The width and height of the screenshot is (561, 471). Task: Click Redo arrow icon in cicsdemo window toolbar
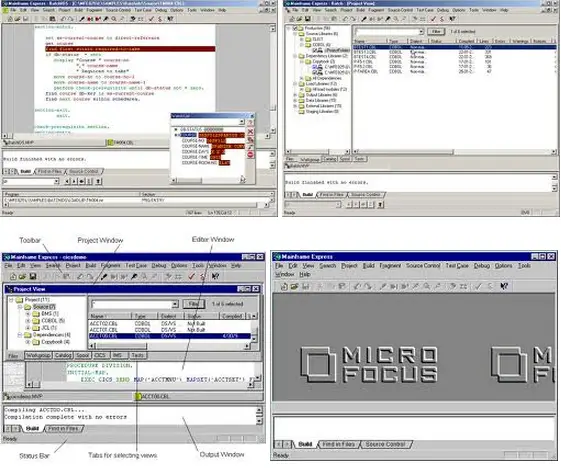90,276
